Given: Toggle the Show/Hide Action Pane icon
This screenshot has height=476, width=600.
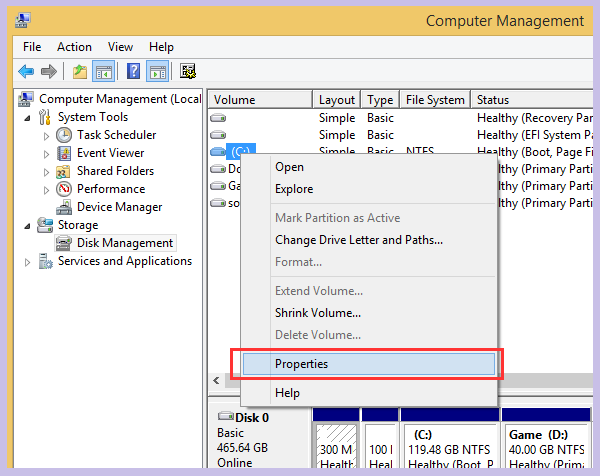Looking at the screenshot, I should pyautogui.click(x=157, y=72).
